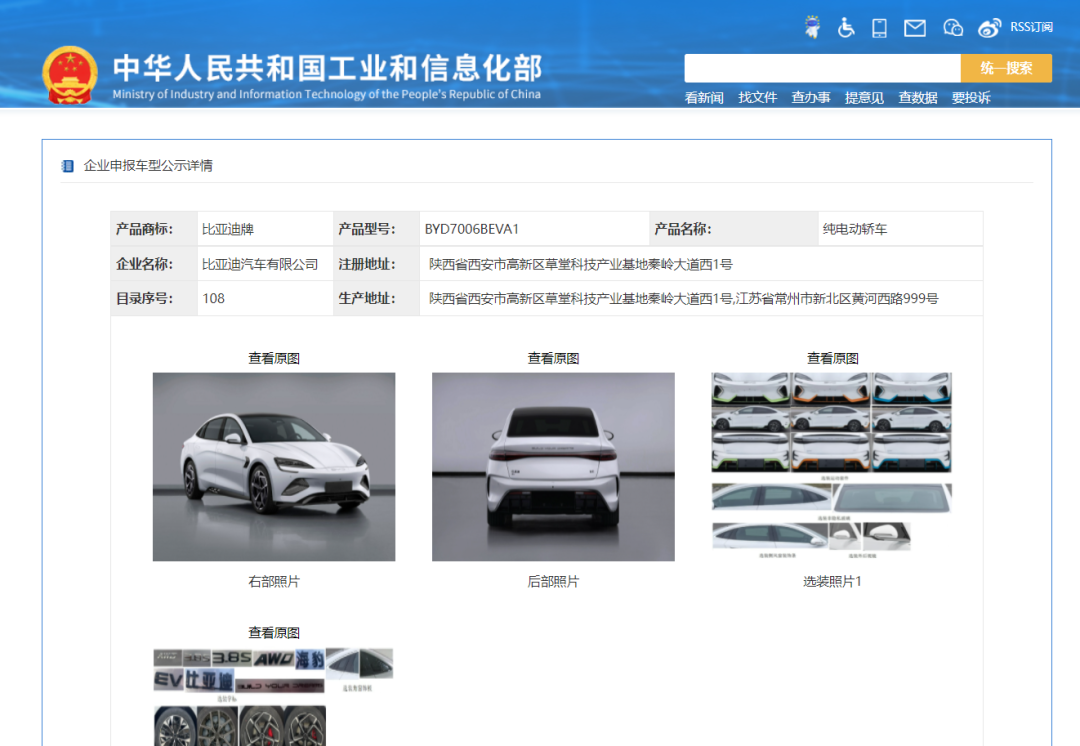
Task: Click the 纯电动轿车 product name cell
Action: coord(900,229)
